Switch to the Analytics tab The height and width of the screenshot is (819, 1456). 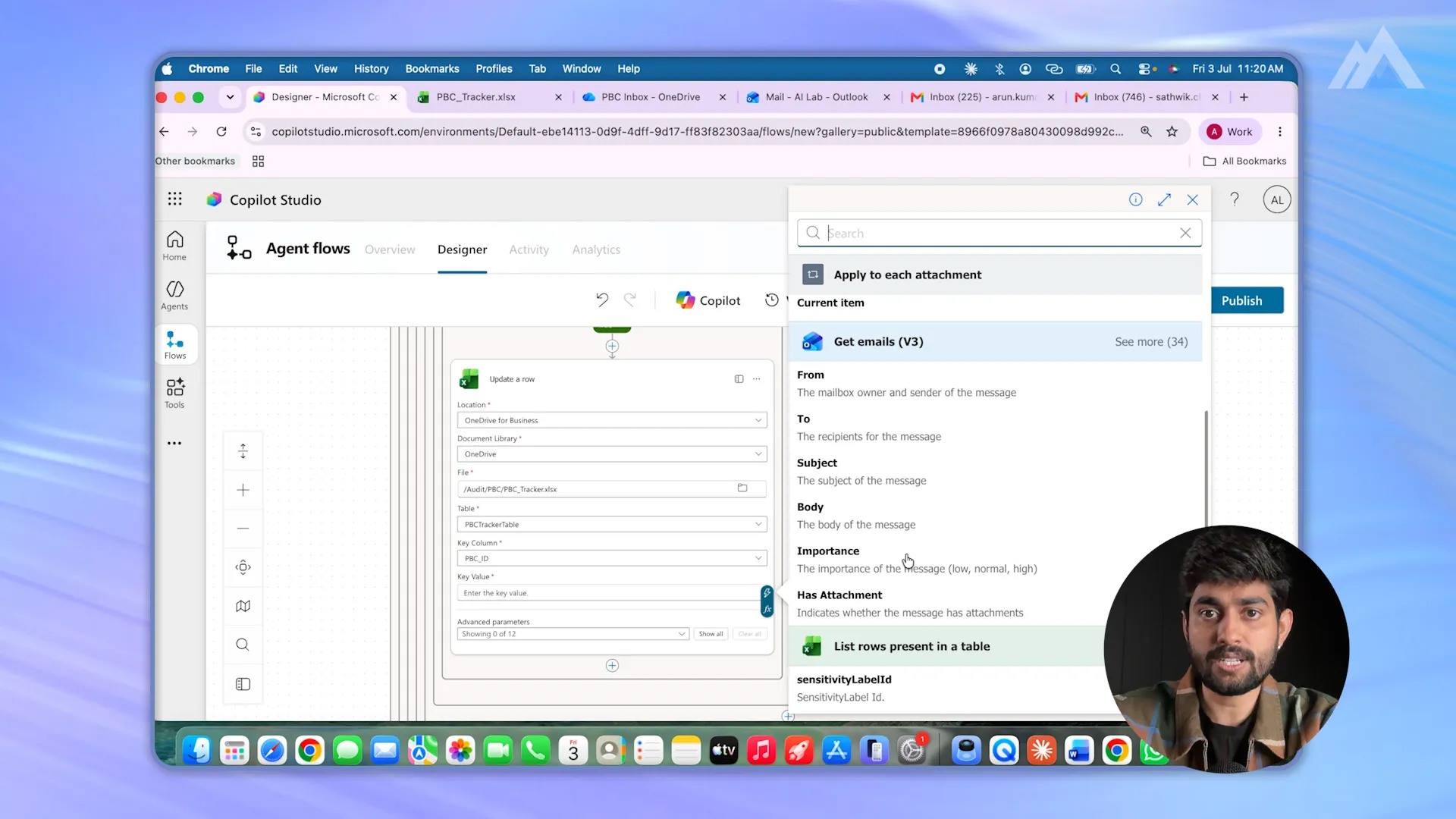596,249
